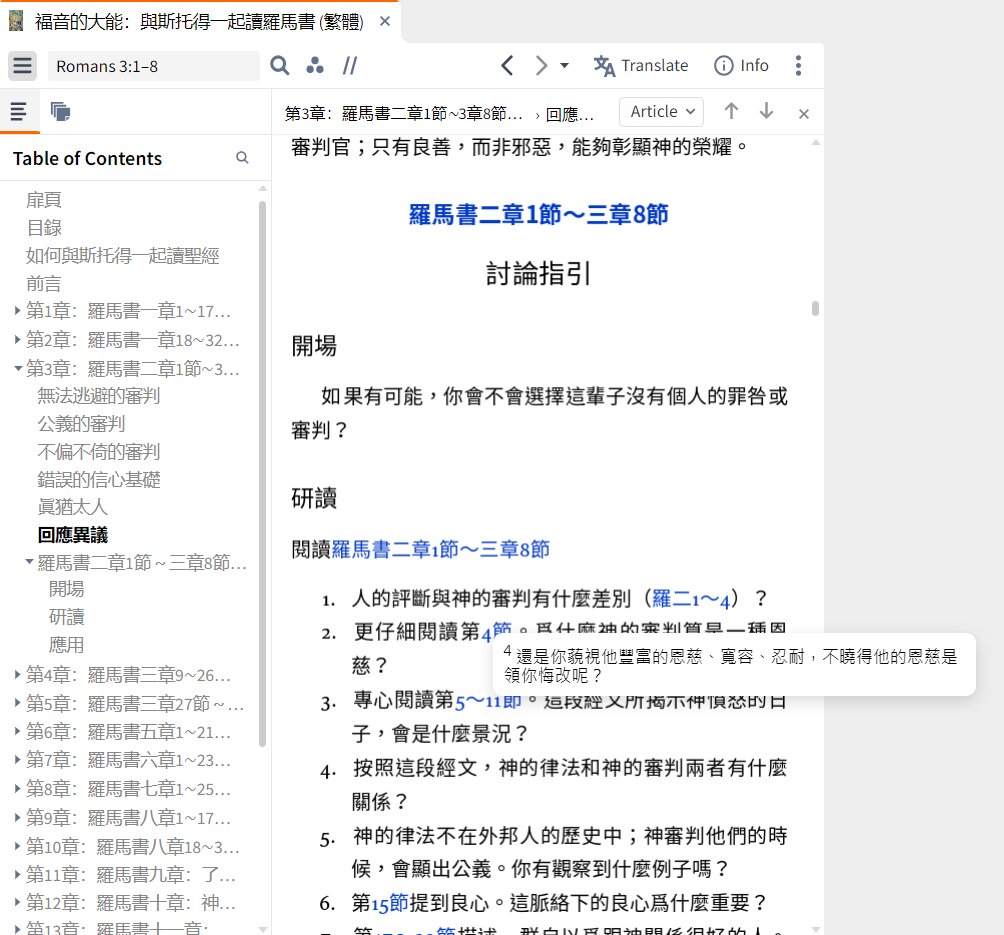The height and width of the screenshot is (935, 1004).
Task: Open the panel hamburger menu
Action: point(22,66)
